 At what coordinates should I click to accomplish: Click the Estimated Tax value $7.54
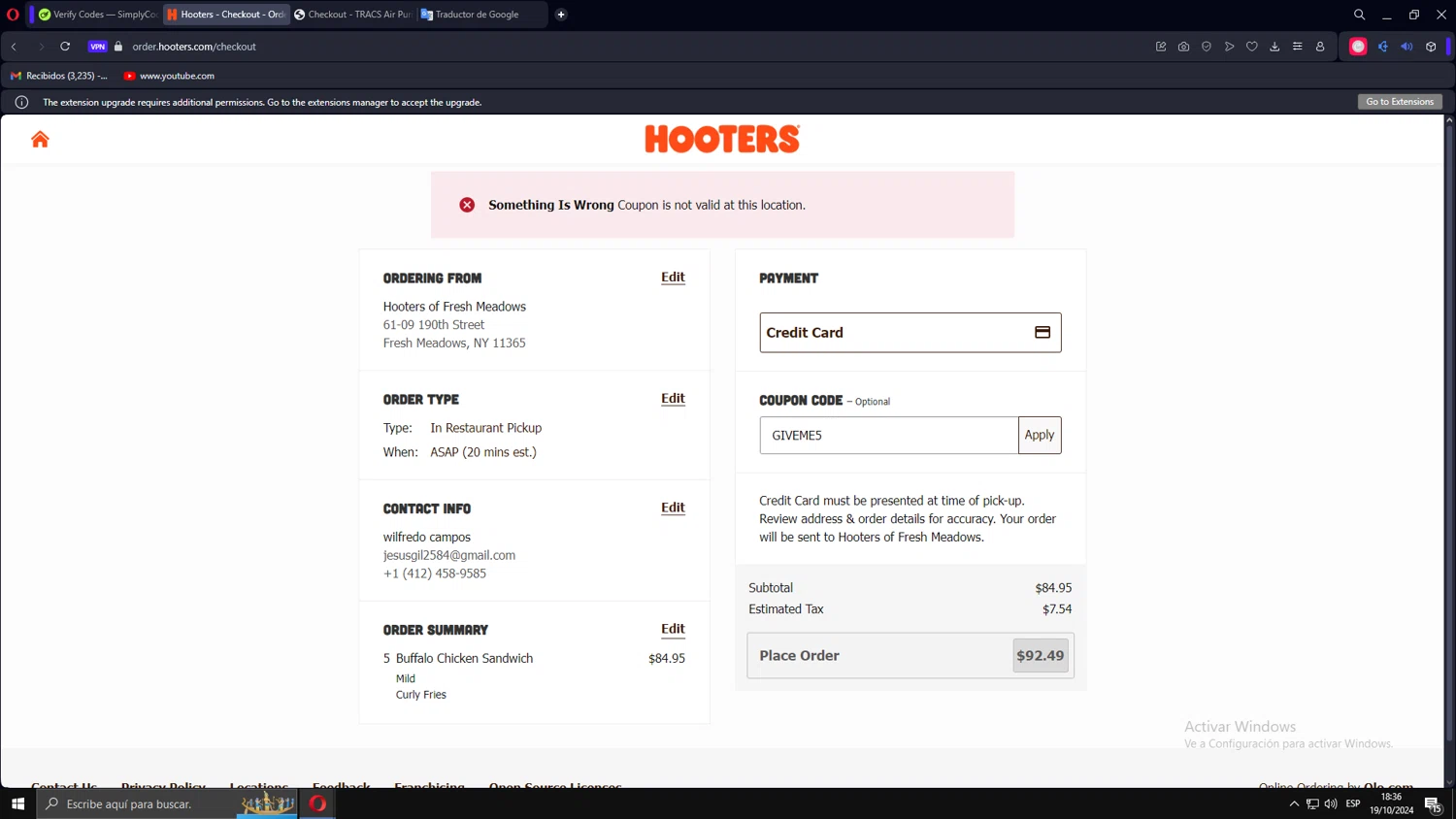(x=1057, y=609)
